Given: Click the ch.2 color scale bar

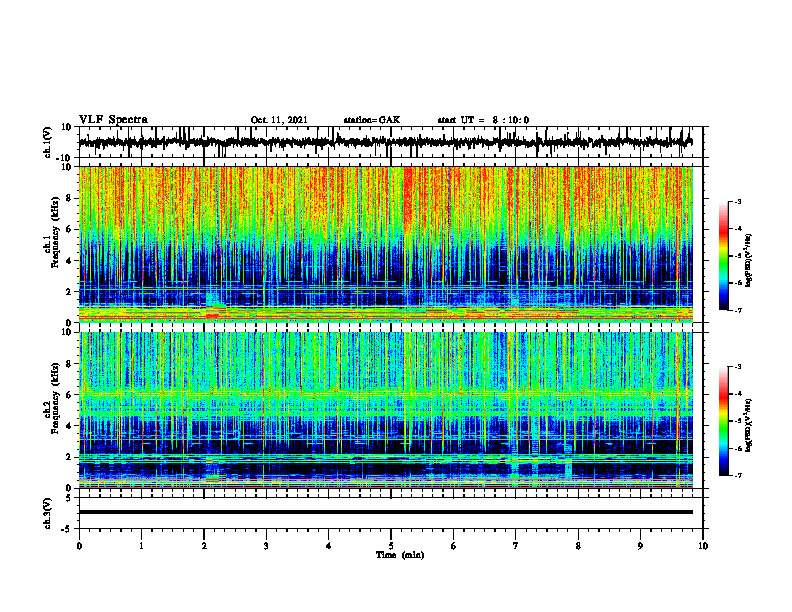Looking at the screenshot, I should [x=724, y=421].
